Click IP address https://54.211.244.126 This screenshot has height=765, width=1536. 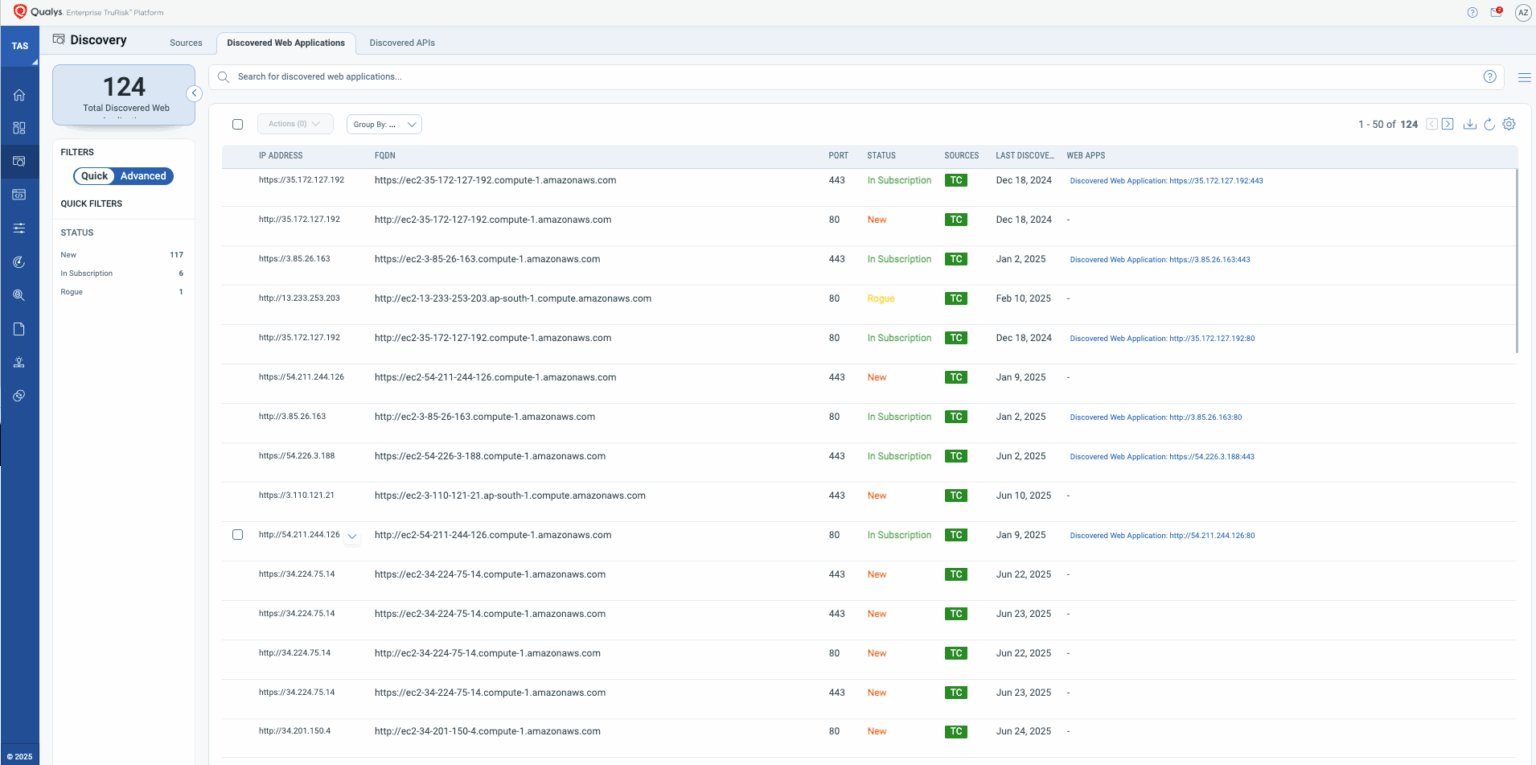tap(301, 378)
